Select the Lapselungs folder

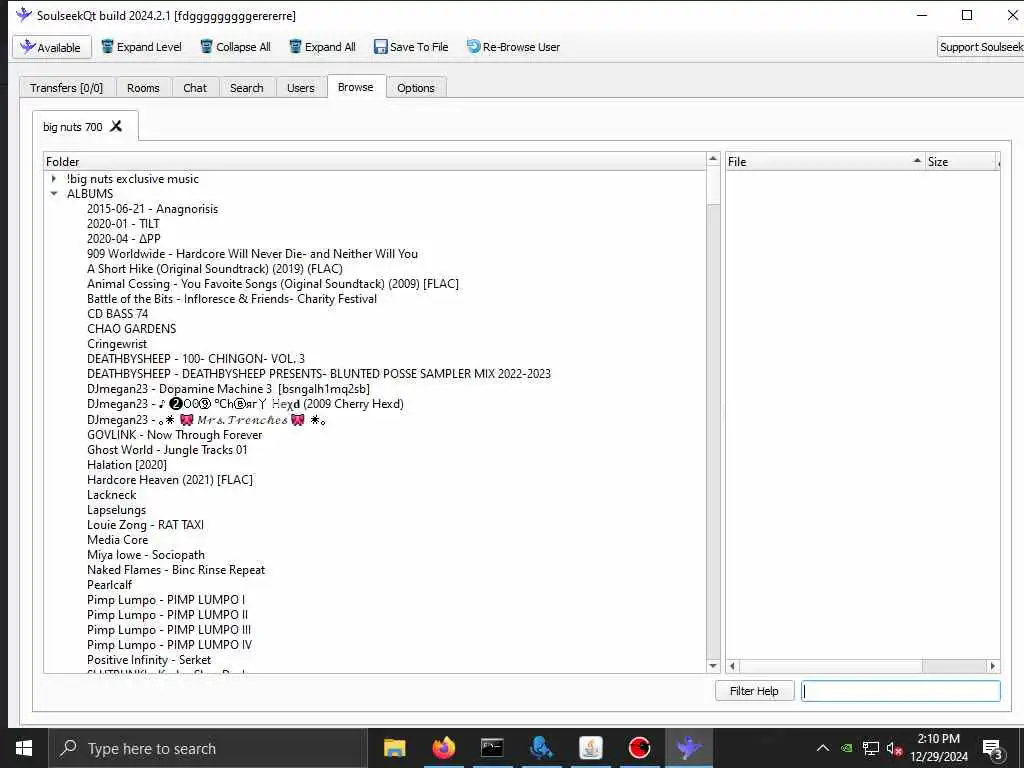pos(117,510)
